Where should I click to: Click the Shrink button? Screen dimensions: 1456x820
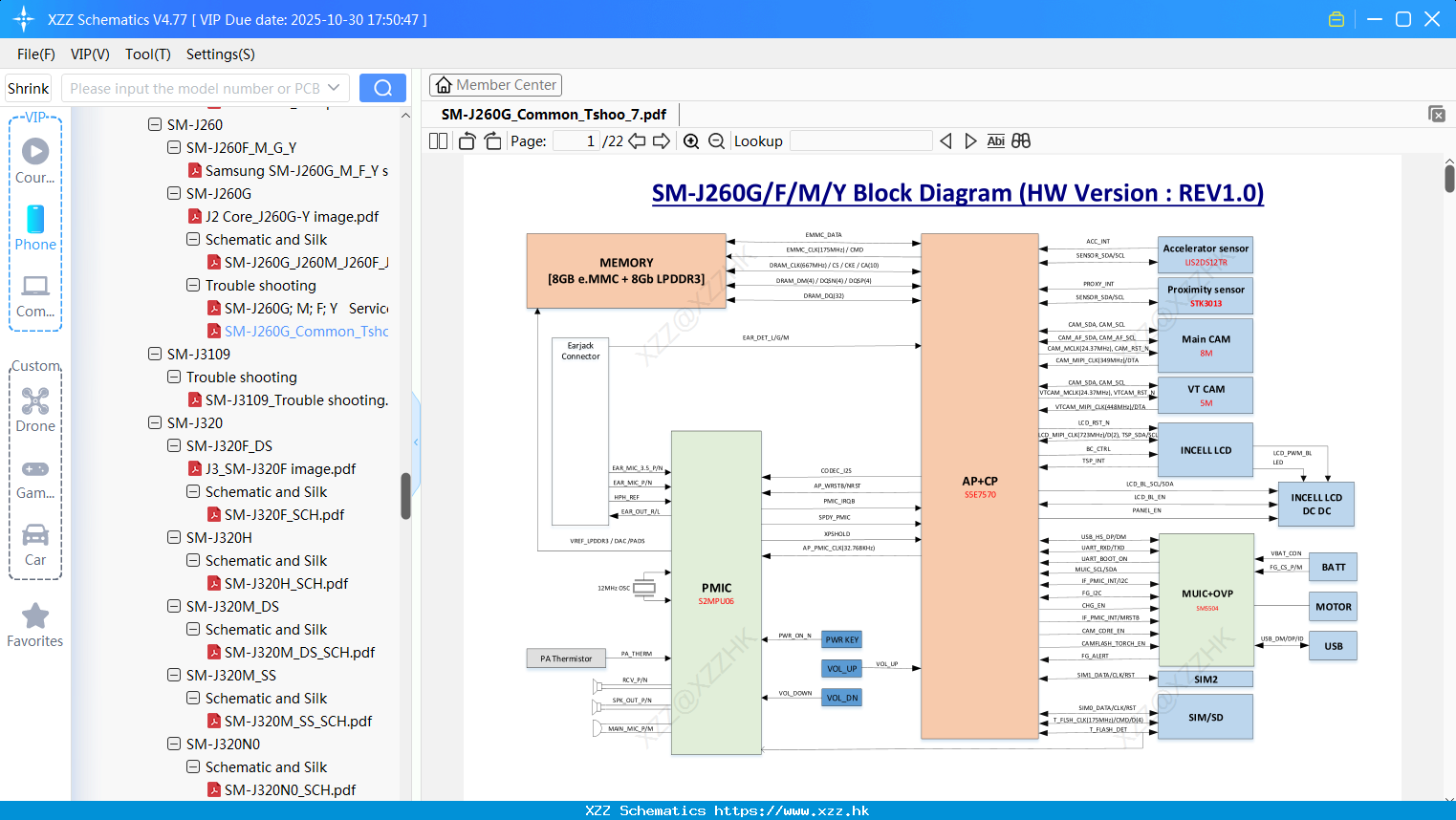tap(28, 88)
